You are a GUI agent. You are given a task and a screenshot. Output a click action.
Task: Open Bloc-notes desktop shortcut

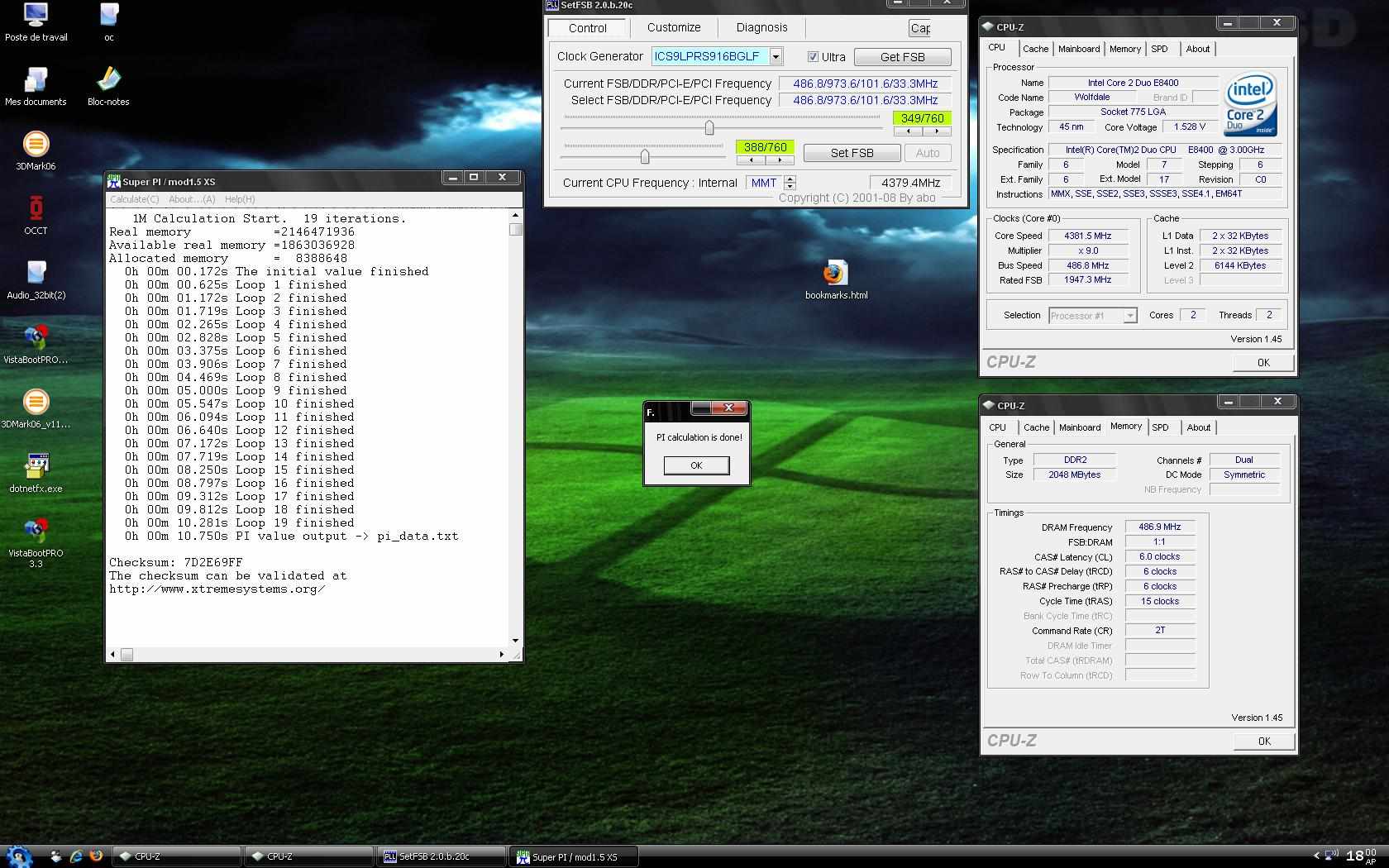point(108,86)
